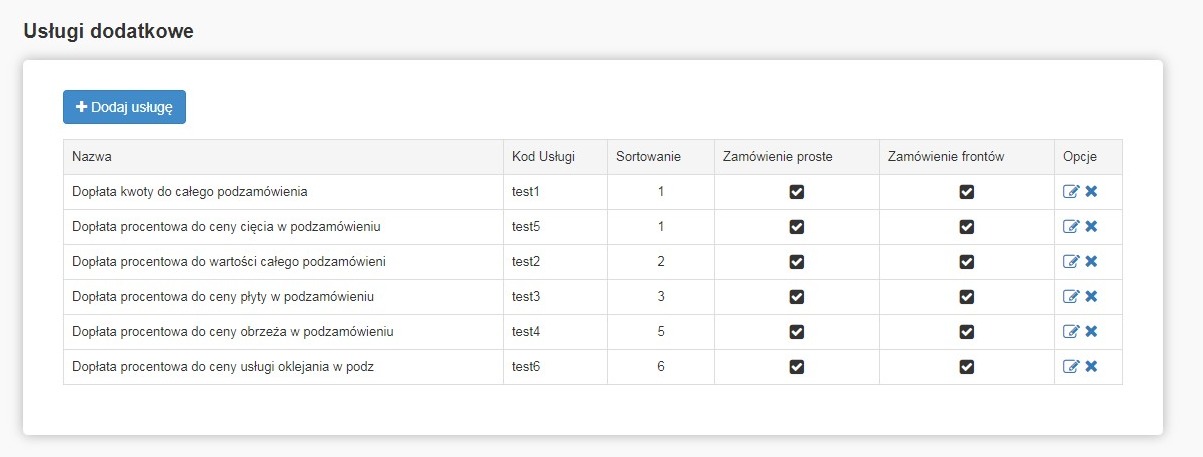Select the Kod Usługi column header

point(543,157)
